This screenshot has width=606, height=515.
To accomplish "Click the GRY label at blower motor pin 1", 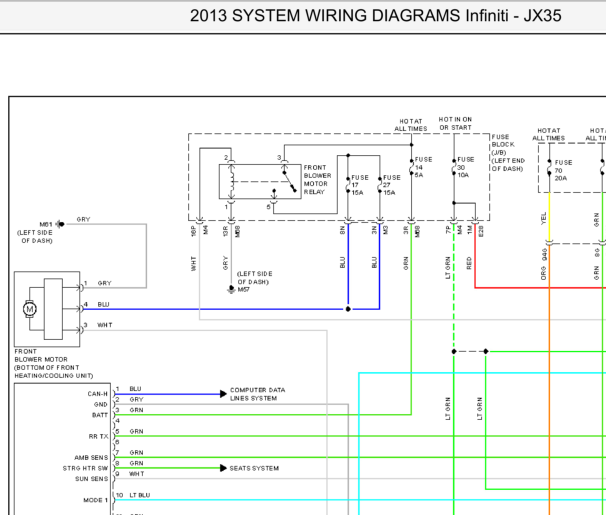I will point(104,283).
